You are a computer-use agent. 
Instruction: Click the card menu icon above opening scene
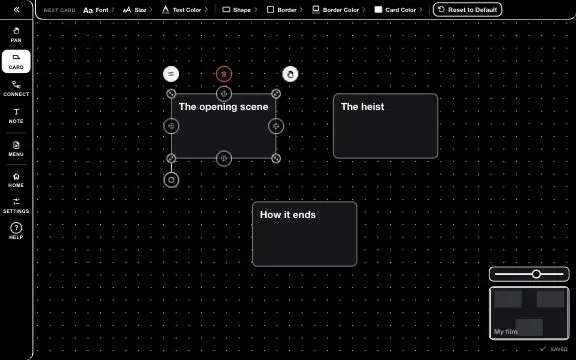[171, 74]
